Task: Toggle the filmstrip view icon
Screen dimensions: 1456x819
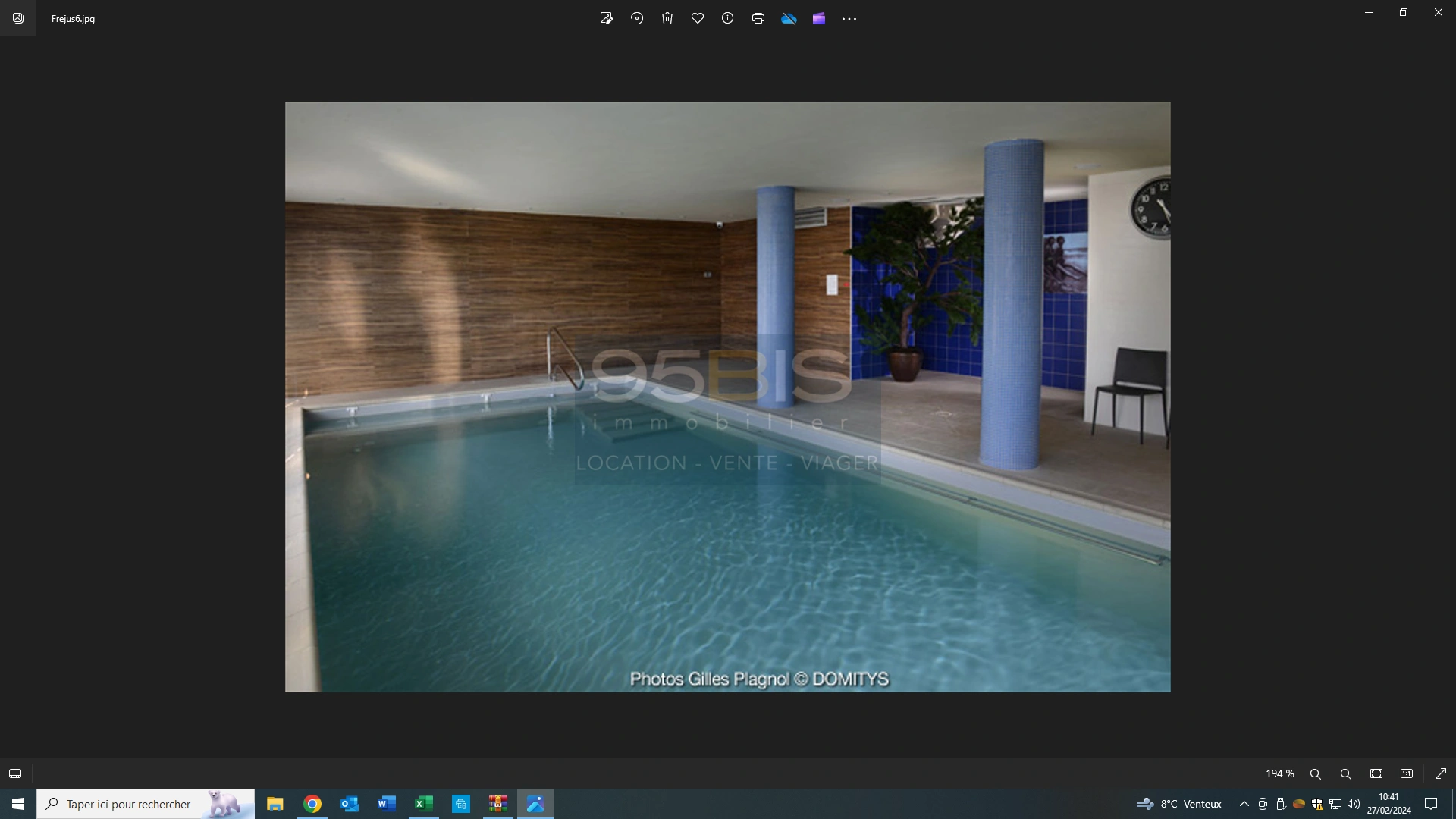Action: pyautogui.click(x=15, y=773)
